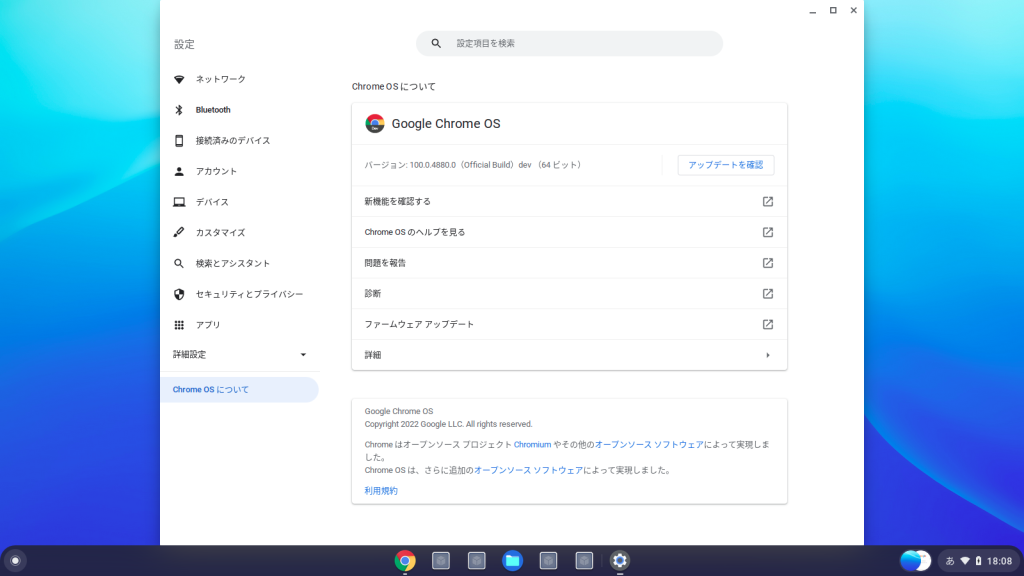The height and width of the screenshot is (576, 1024).
Task: Click the search icon in settings search bar
Action: point(436,43)
